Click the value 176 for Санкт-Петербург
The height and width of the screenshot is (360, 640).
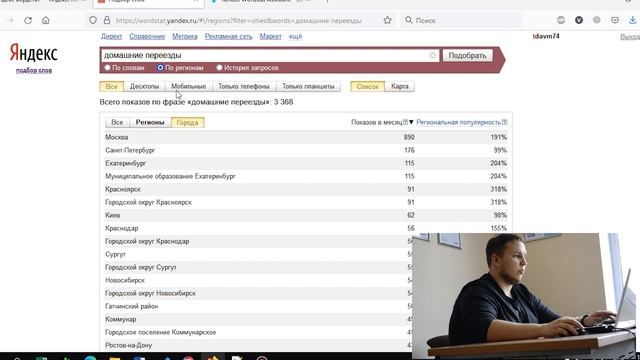(409, 150)
